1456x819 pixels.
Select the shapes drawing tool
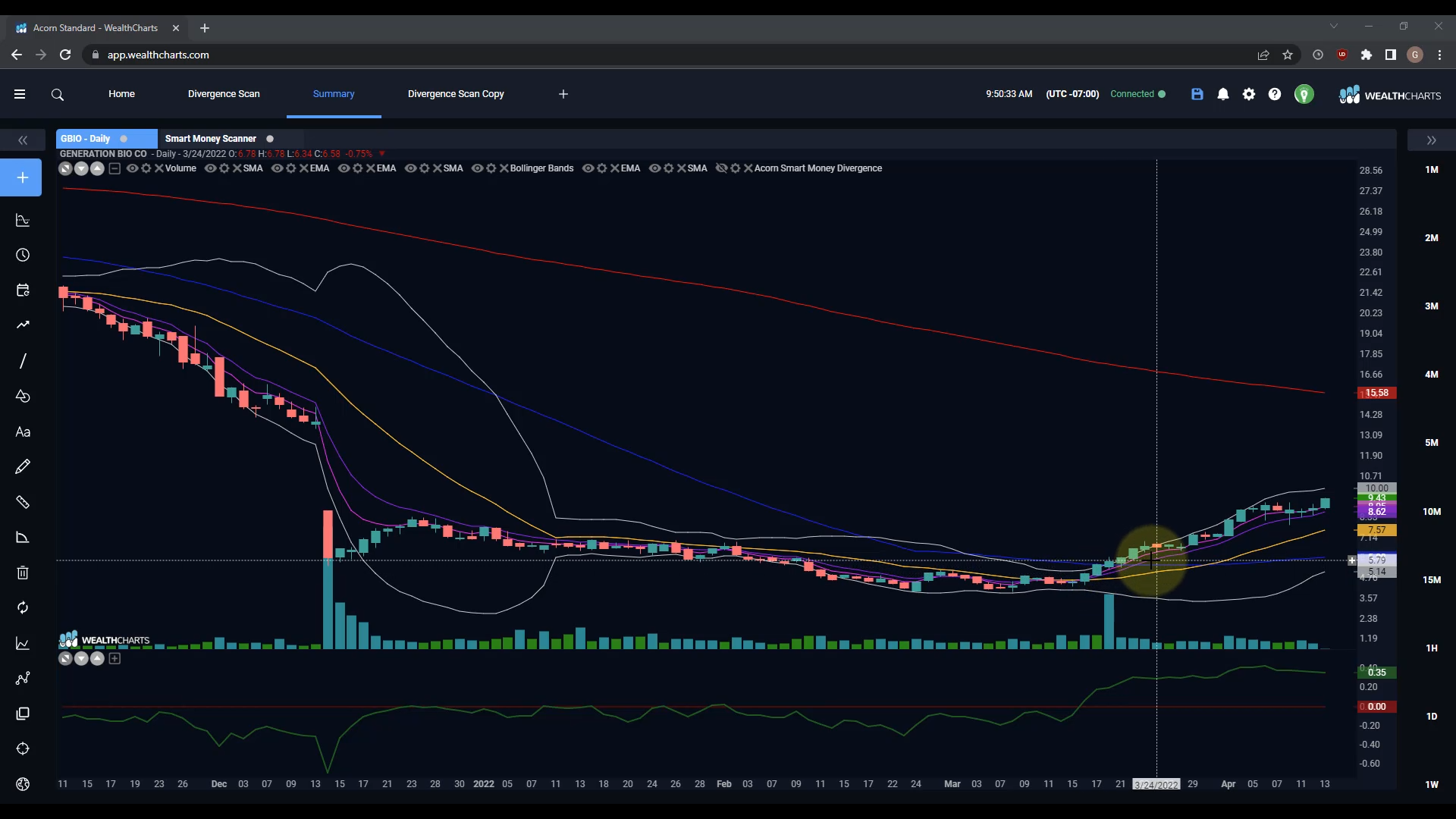[x=23, y=396]
